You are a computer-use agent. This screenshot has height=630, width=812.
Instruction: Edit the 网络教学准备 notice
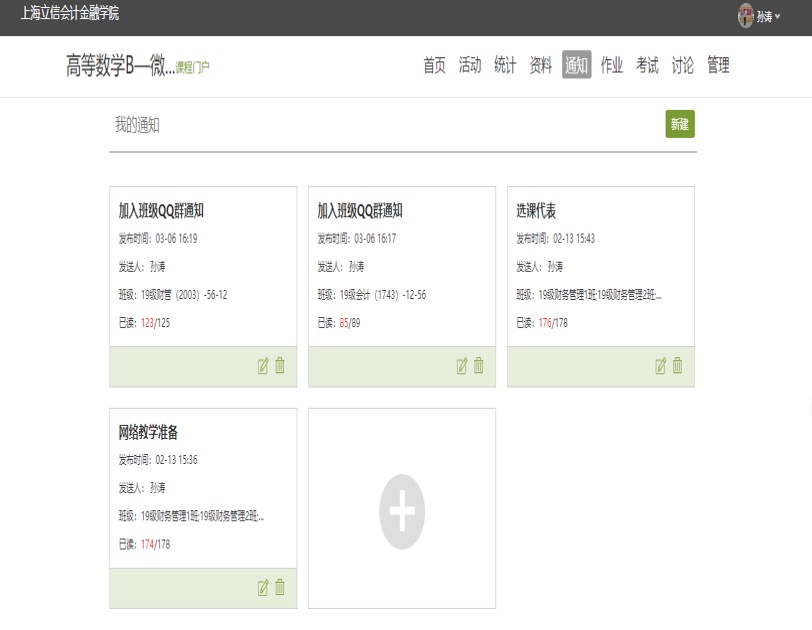click(x=263, y=588)
